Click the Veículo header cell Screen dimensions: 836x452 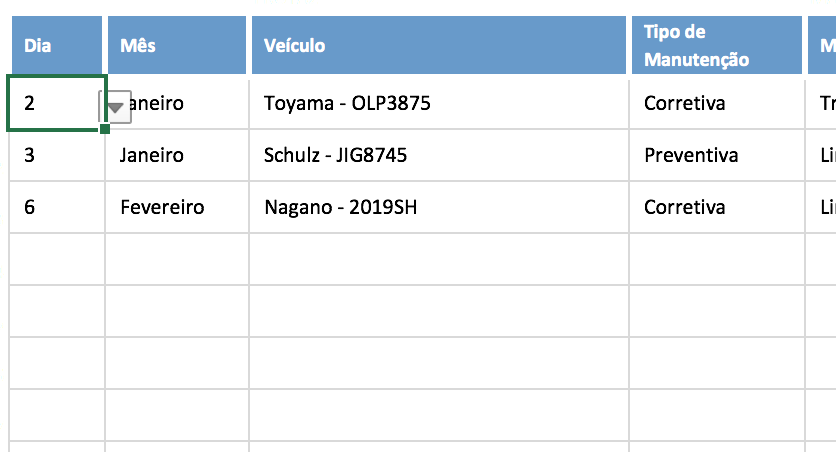(x=438, y=46)
